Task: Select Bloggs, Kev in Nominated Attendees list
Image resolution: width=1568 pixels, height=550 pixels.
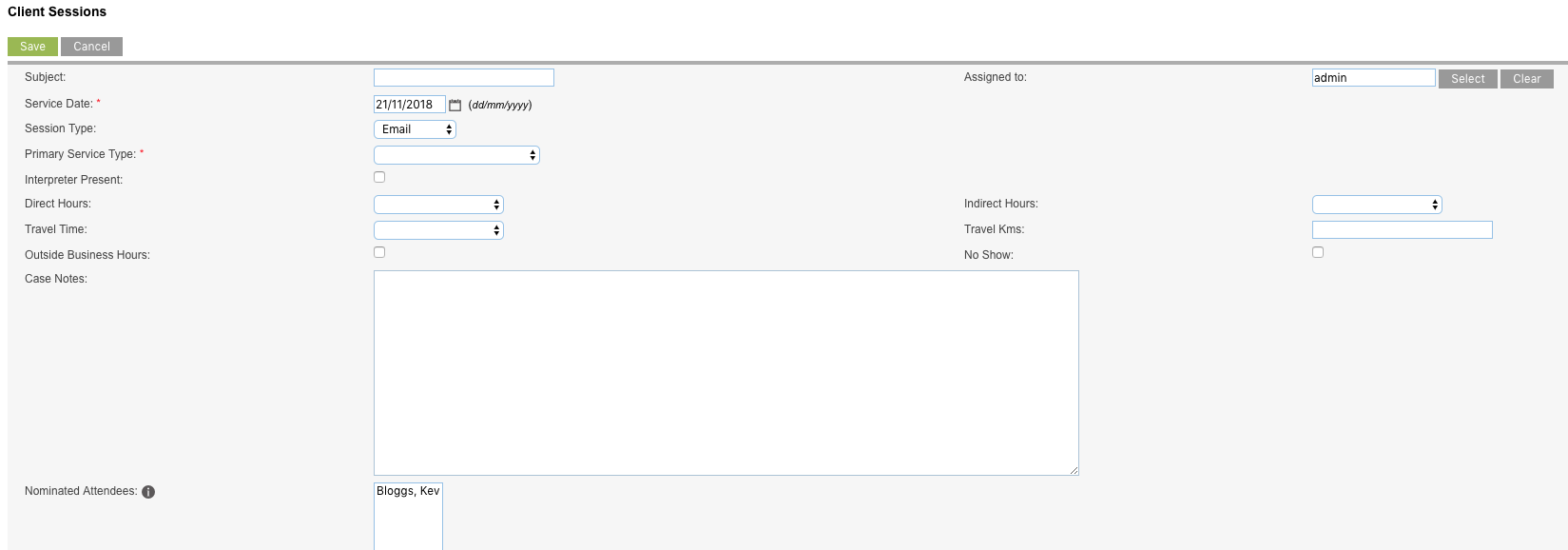Action: click(408, 491)
